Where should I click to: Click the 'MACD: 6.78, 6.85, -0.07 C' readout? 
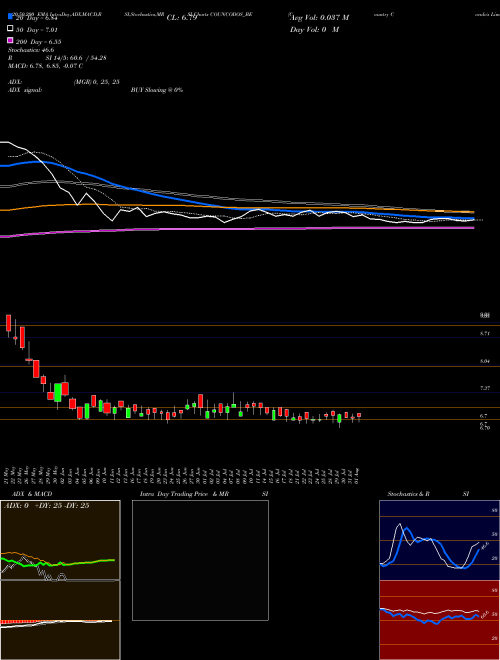tap(45, 66)
